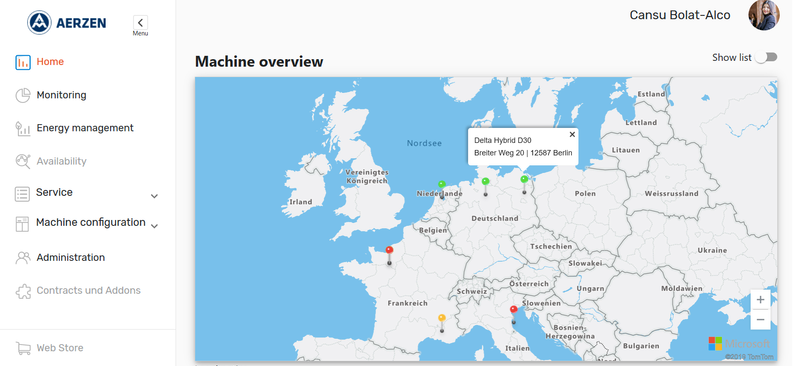Click the Lettland label on the map

[641, 122]
